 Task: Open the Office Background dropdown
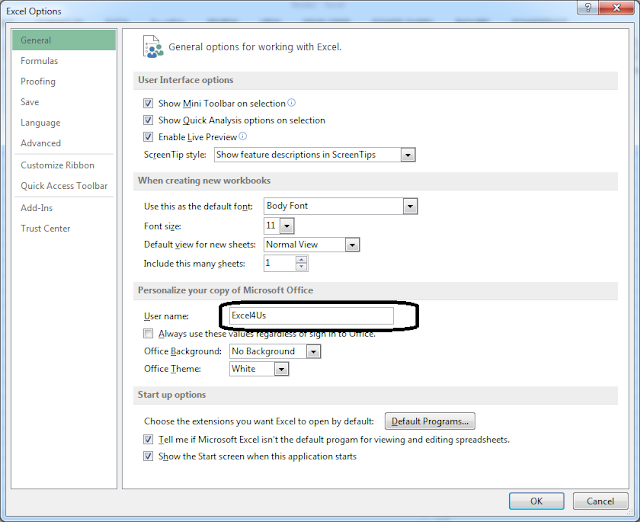(x=313, y=351)
